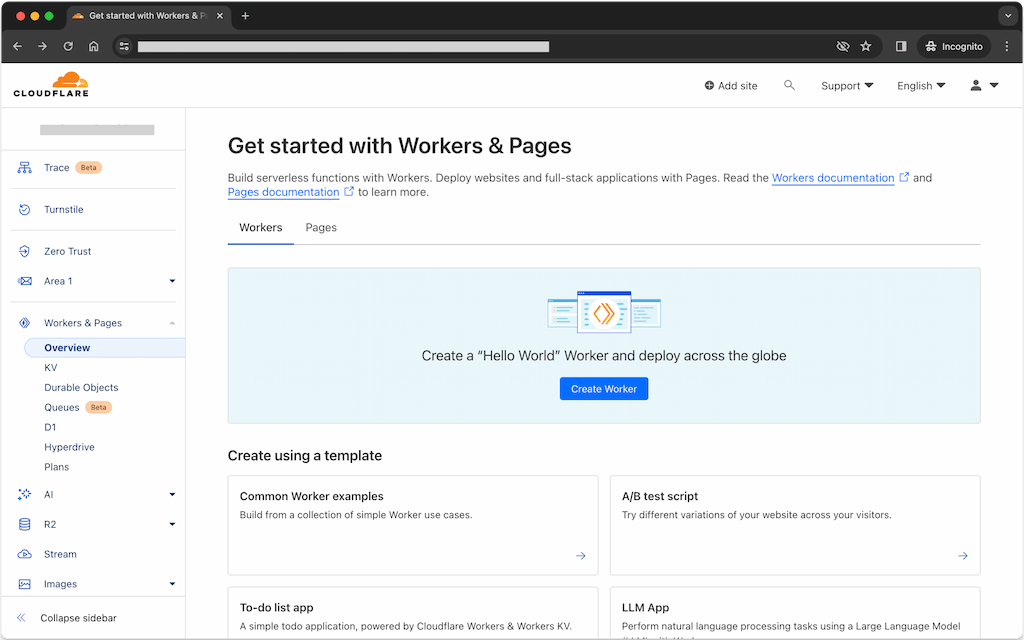1024x640 pixels.
Task: Expand the R2 sidebar section
Action: click(x=172, y=524)
